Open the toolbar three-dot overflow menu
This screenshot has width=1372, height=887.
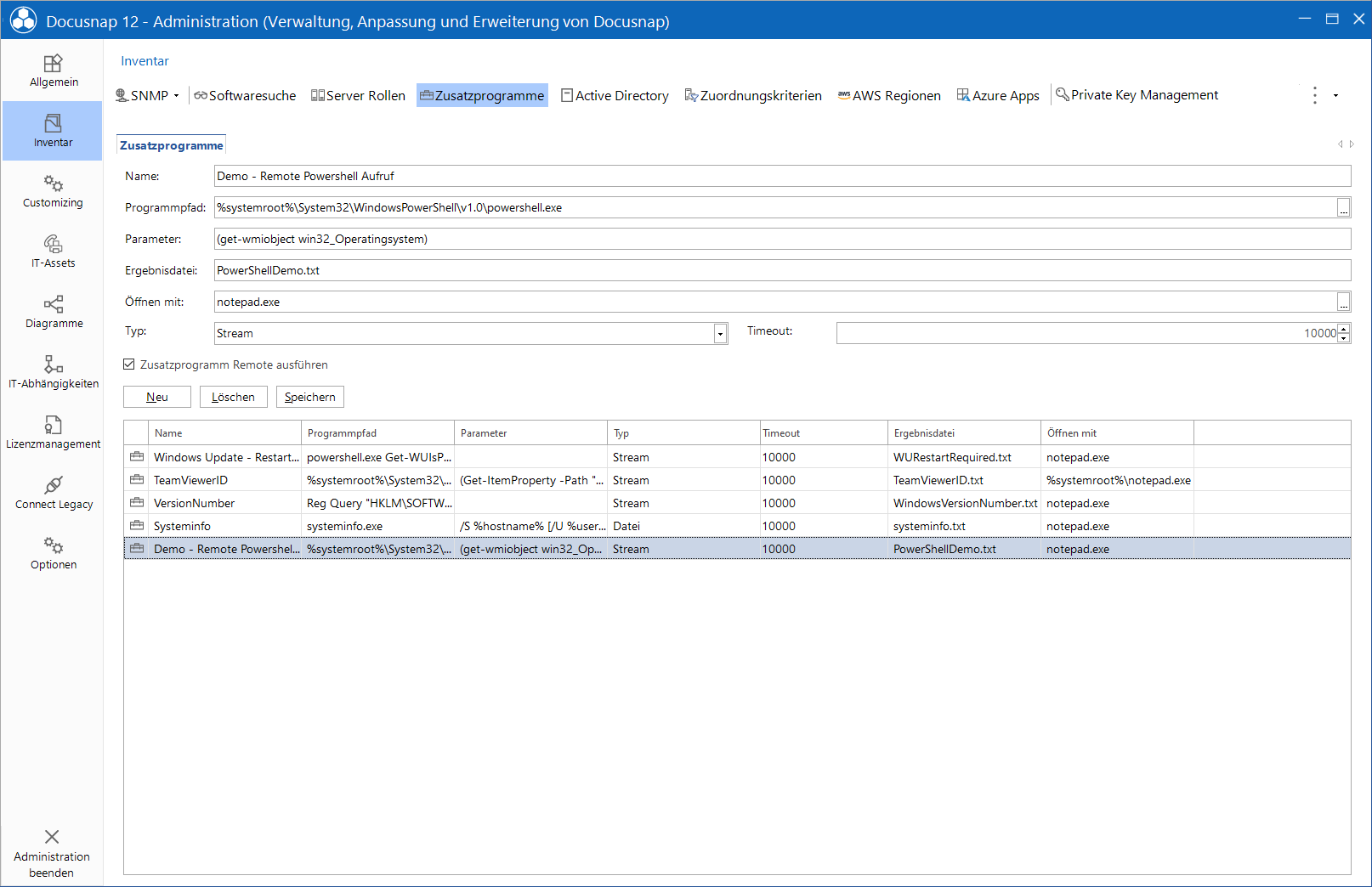point(1315,95)
